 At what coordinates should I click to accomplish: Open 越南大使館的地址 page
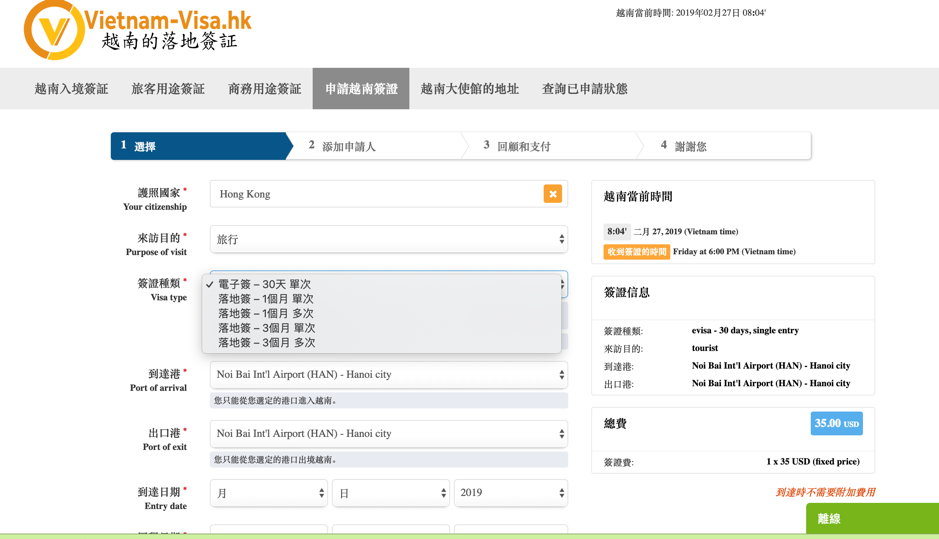click(x=469, y=89)
